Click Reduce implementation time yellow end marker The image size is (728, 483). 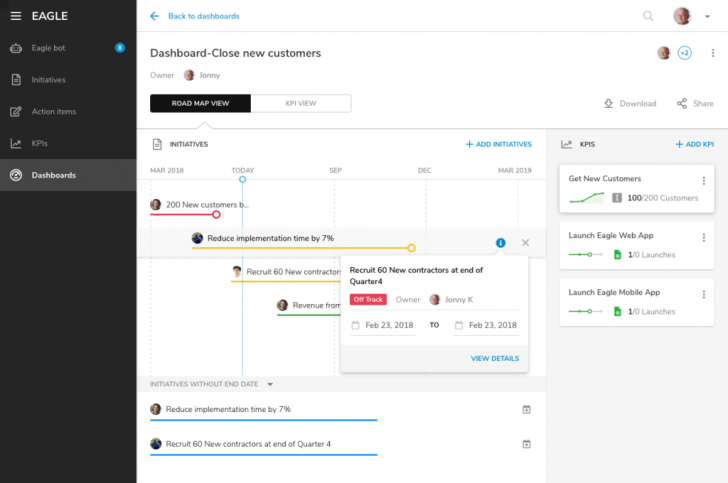(x=411, y=248)
